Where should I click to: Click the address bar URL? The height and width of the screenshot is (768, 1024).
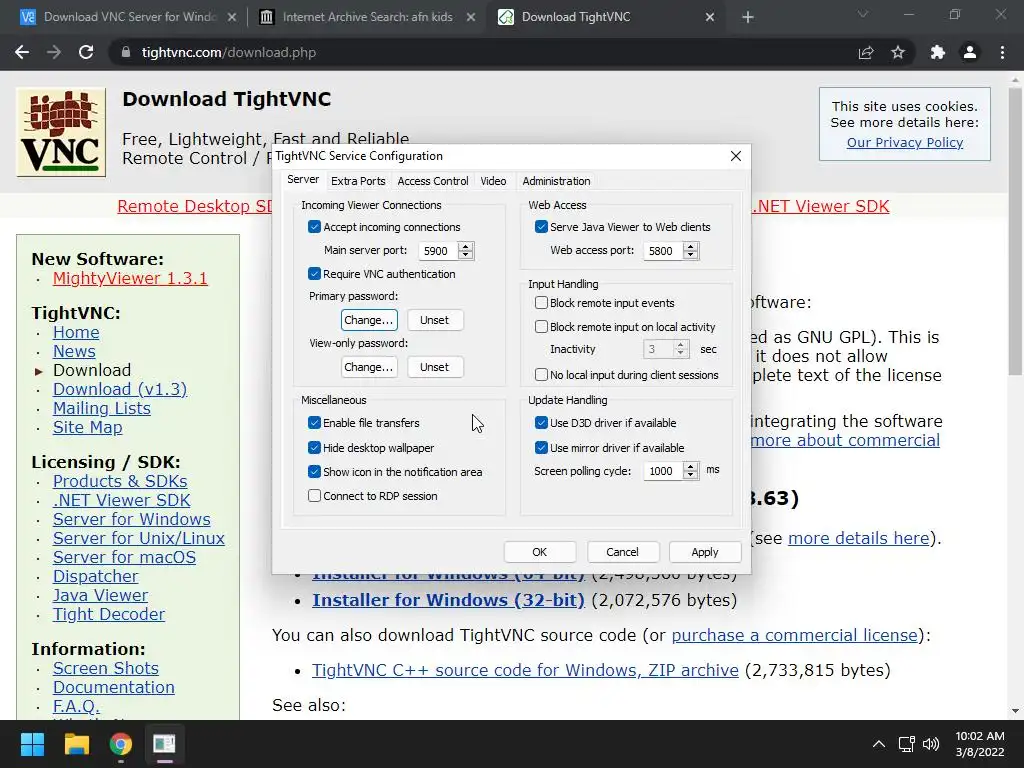point(229,52)
